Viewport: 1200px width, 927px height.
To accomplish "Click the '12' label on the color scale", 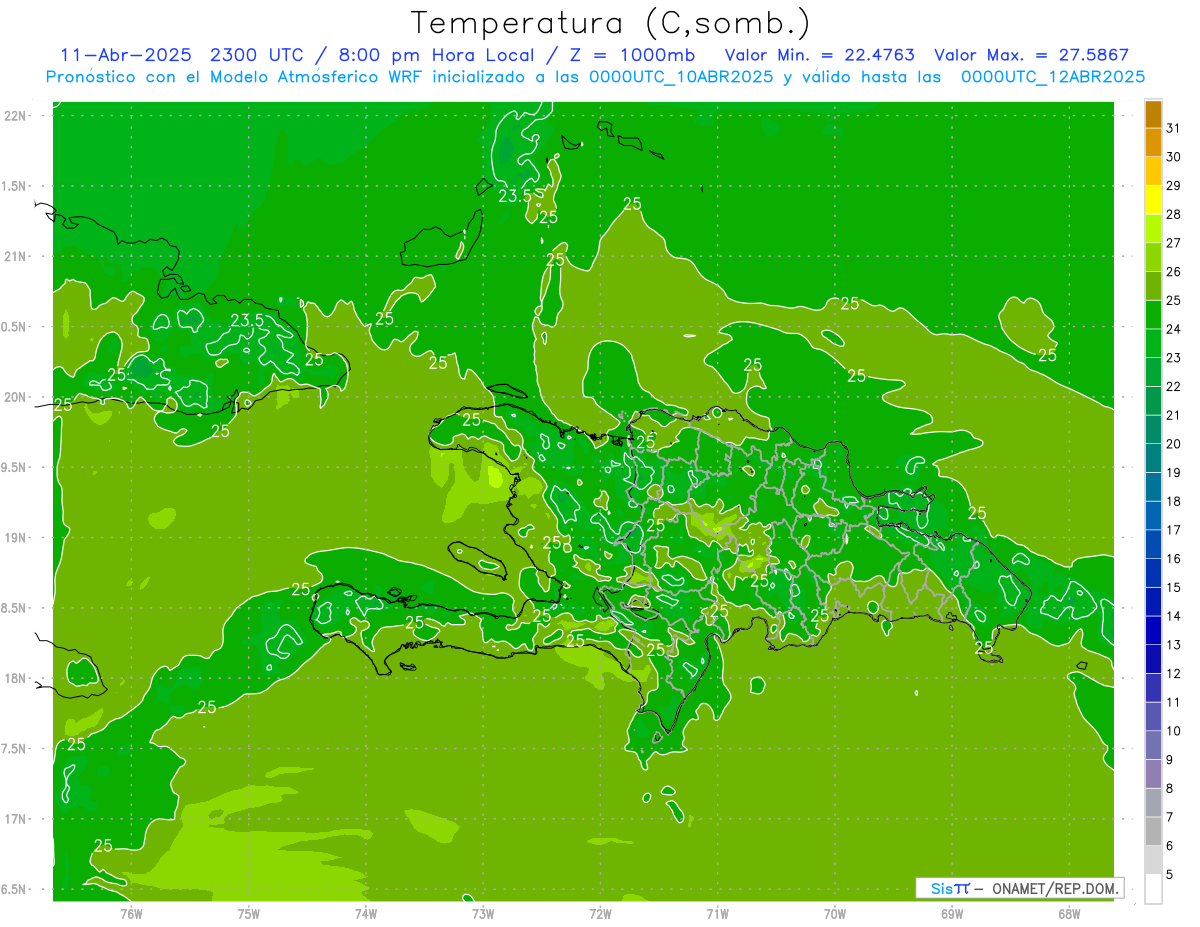I will click(x=1174, y=674).
